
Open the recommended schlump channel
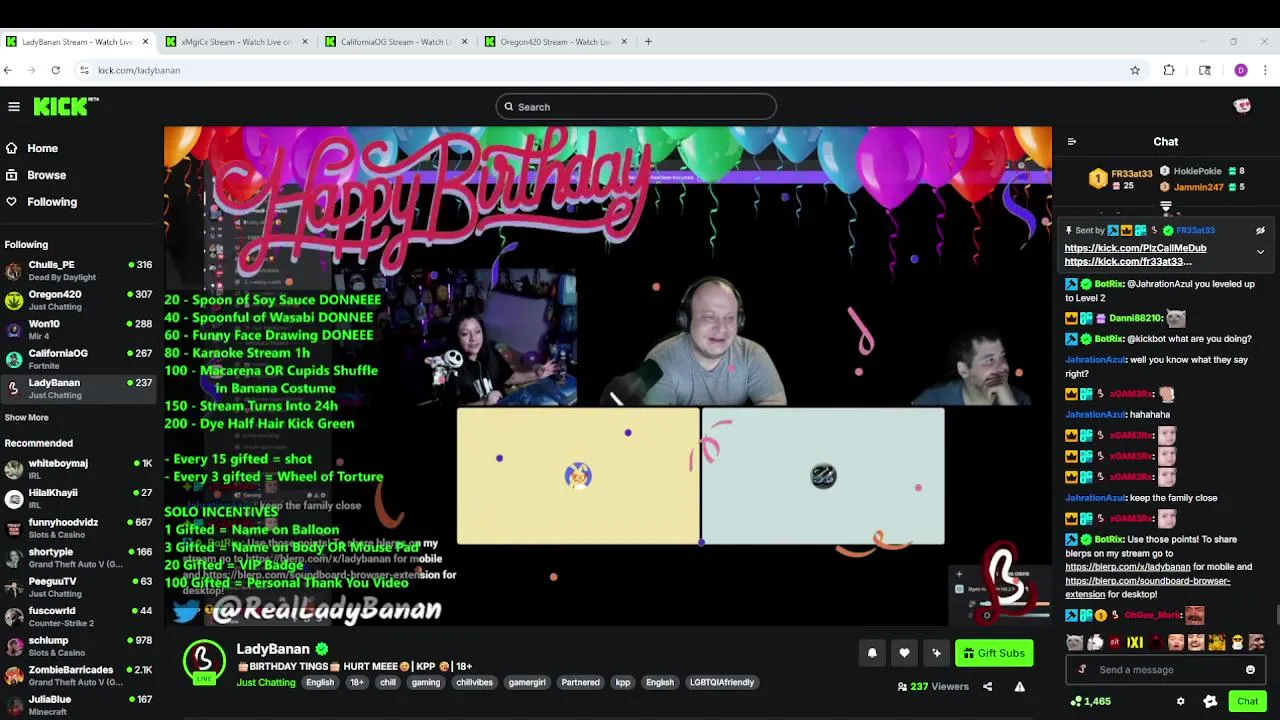[78, 646]
